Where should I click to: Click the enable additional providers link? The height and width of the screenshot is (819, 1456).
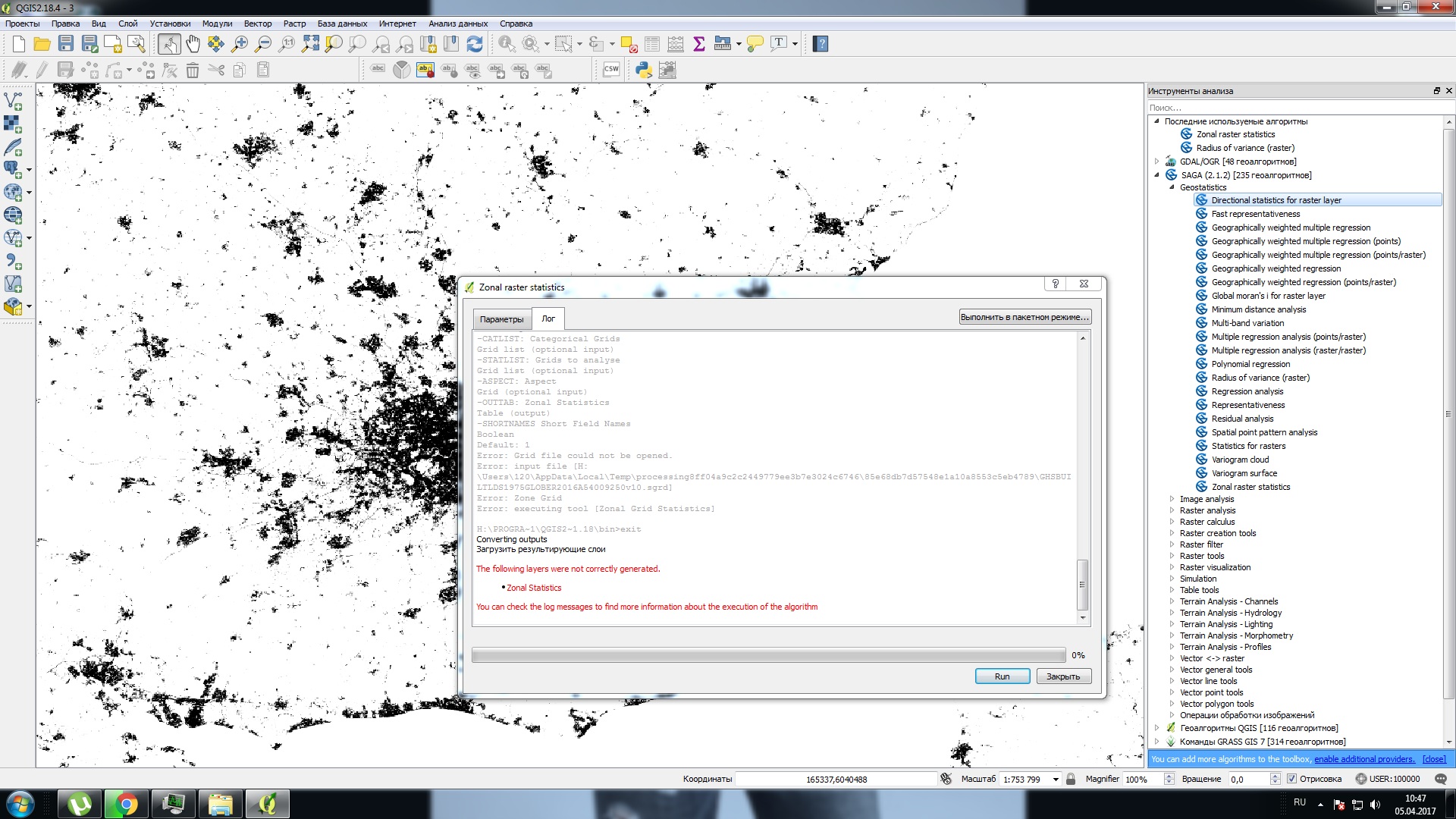tap(1364, 759)
